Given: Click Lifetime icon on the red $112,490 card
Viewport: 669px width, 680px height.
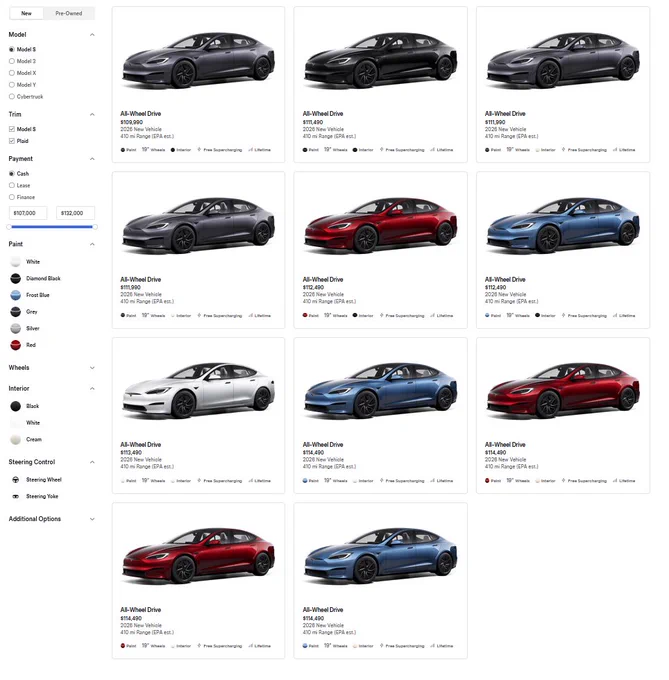Looking at the screenshot, I should tap(433, 315).
